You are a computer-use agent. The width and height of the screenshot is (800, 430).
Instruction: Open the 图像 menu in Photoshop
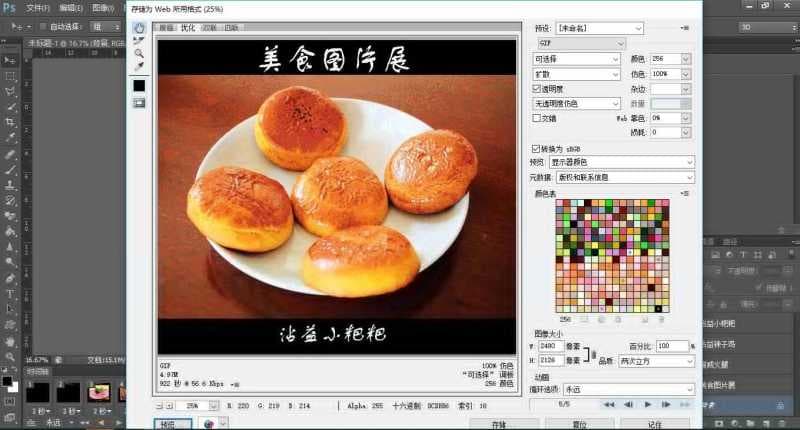[103, 8]
